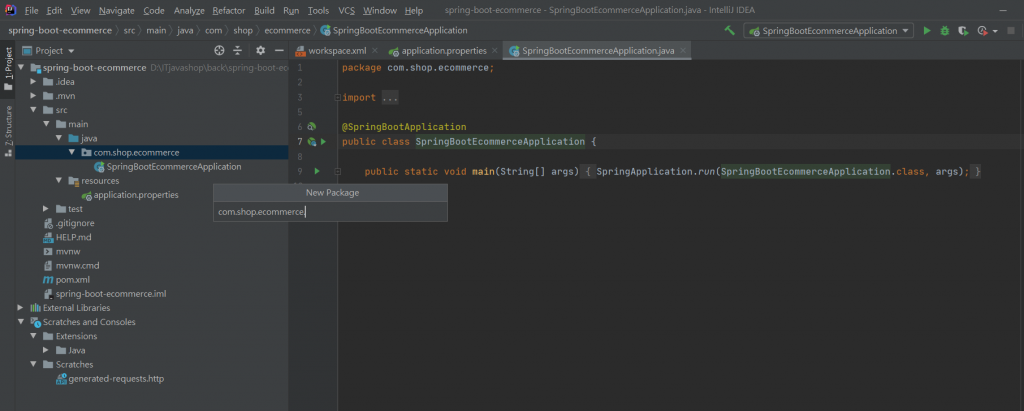Click the IntelliJ IDEA logo in title bar
The height and width of the screenshot is (411, 1024).
[10, 10]
